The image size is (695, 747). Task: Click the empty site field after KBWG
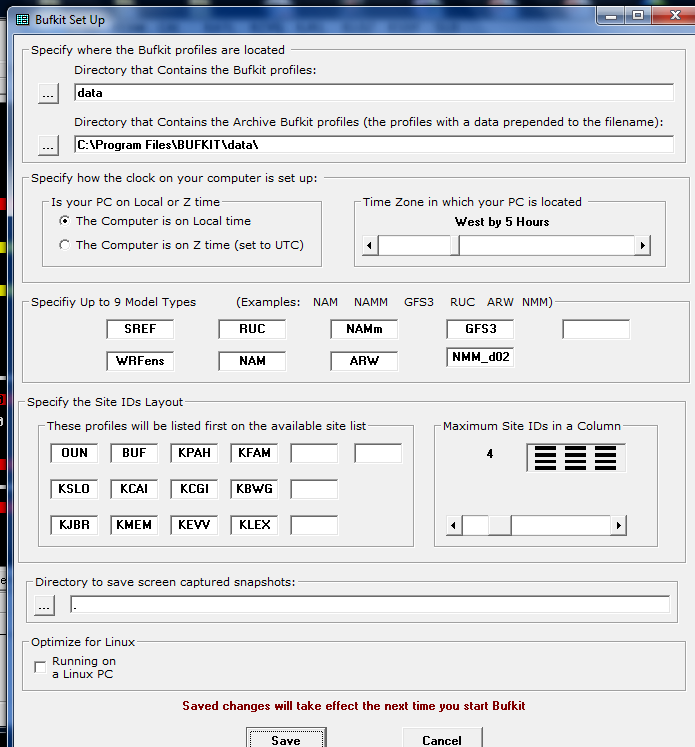(x=314, y=489)
